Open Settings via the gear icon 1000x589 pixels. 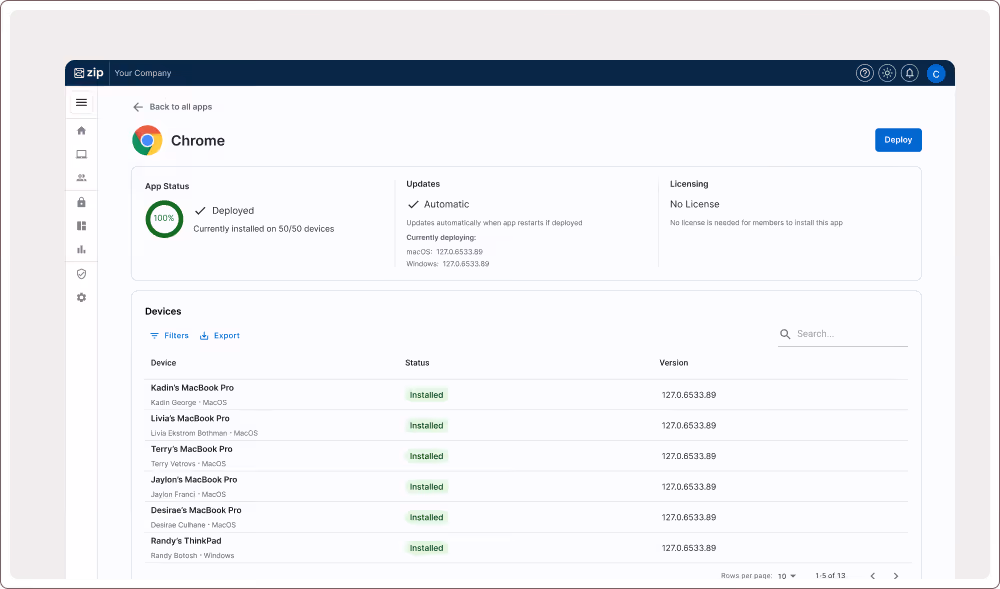(81, 297)
